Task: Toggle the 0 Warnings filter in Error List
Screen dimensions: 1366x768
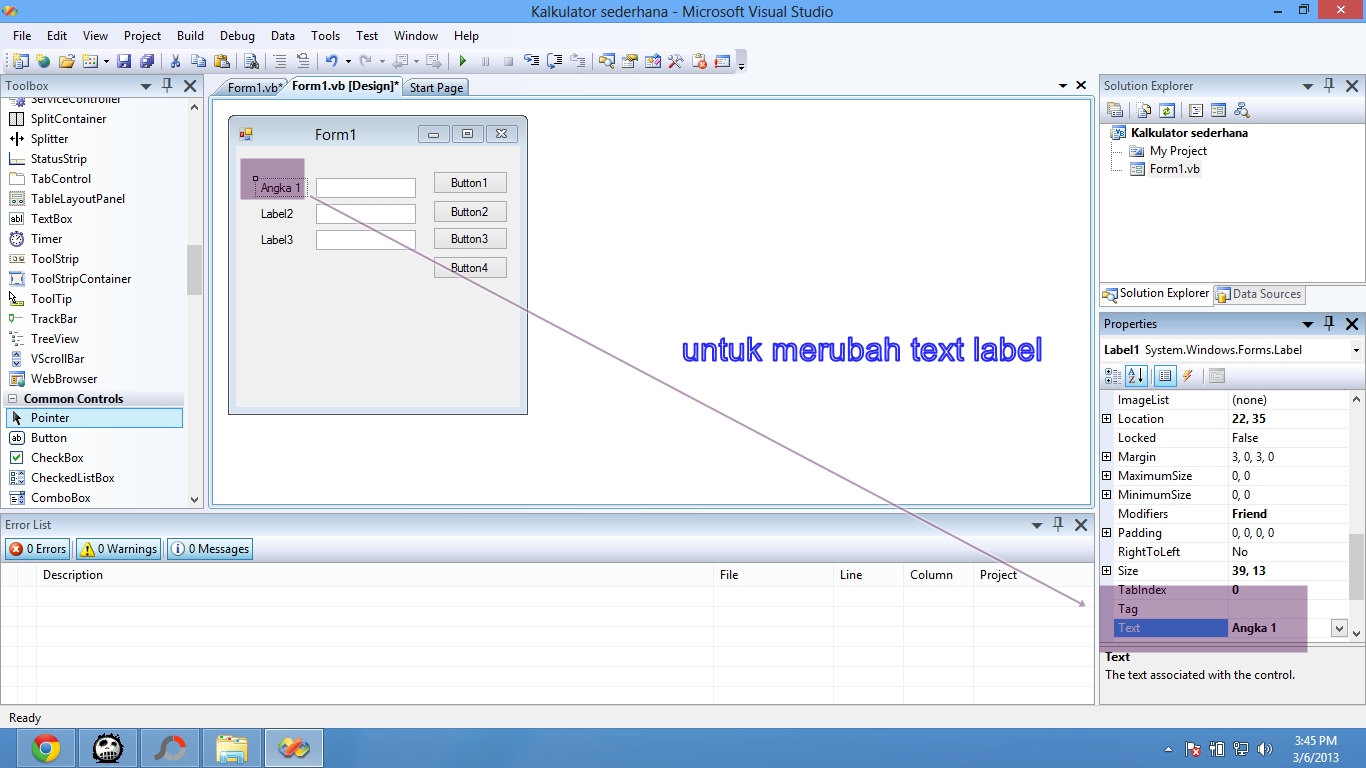Action: (117, 548)
